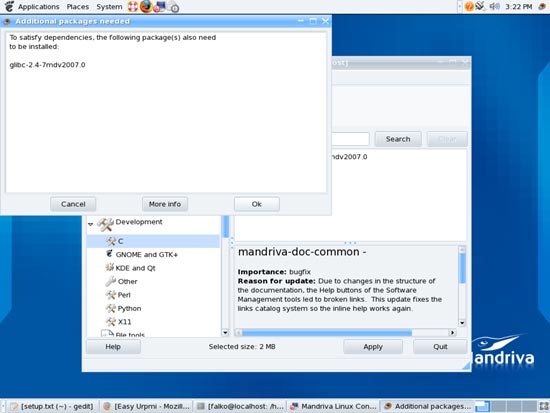This screenshot has width=550, height=413.
Task: Click the tools icon beside X11
Action: 110,321
